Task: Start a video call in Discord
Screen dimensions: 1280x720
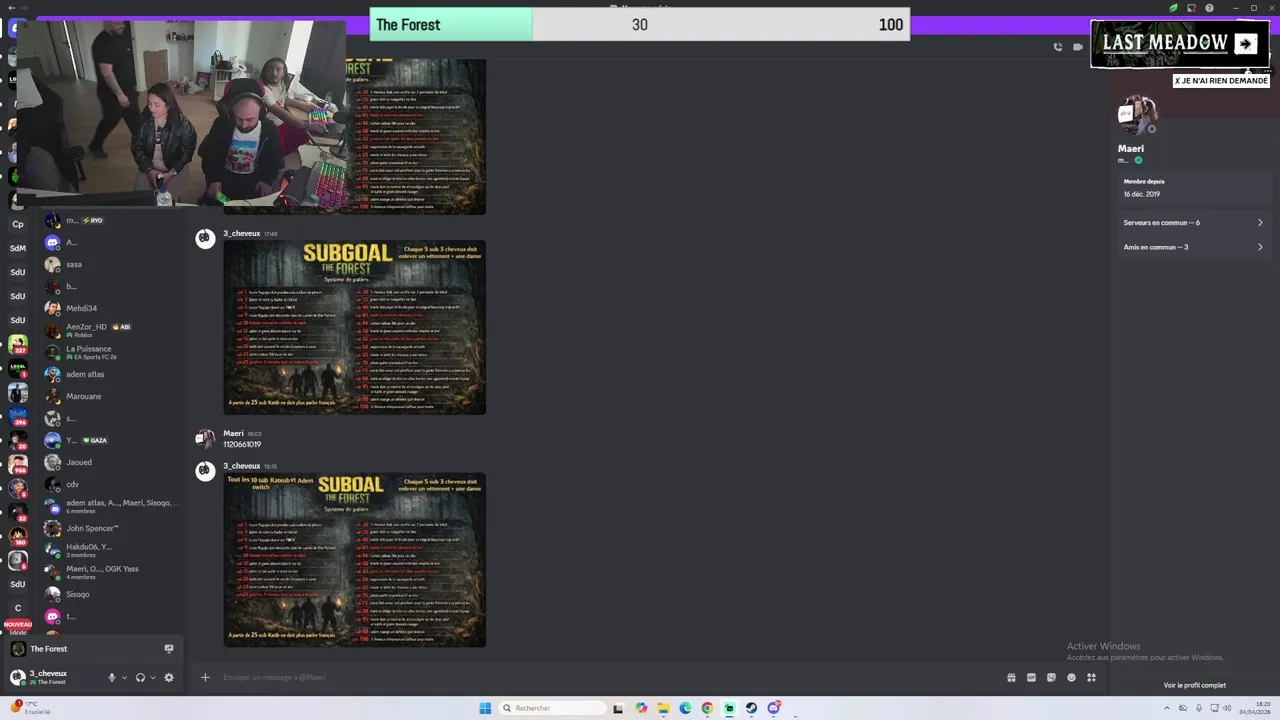Action: [1078, 47]
